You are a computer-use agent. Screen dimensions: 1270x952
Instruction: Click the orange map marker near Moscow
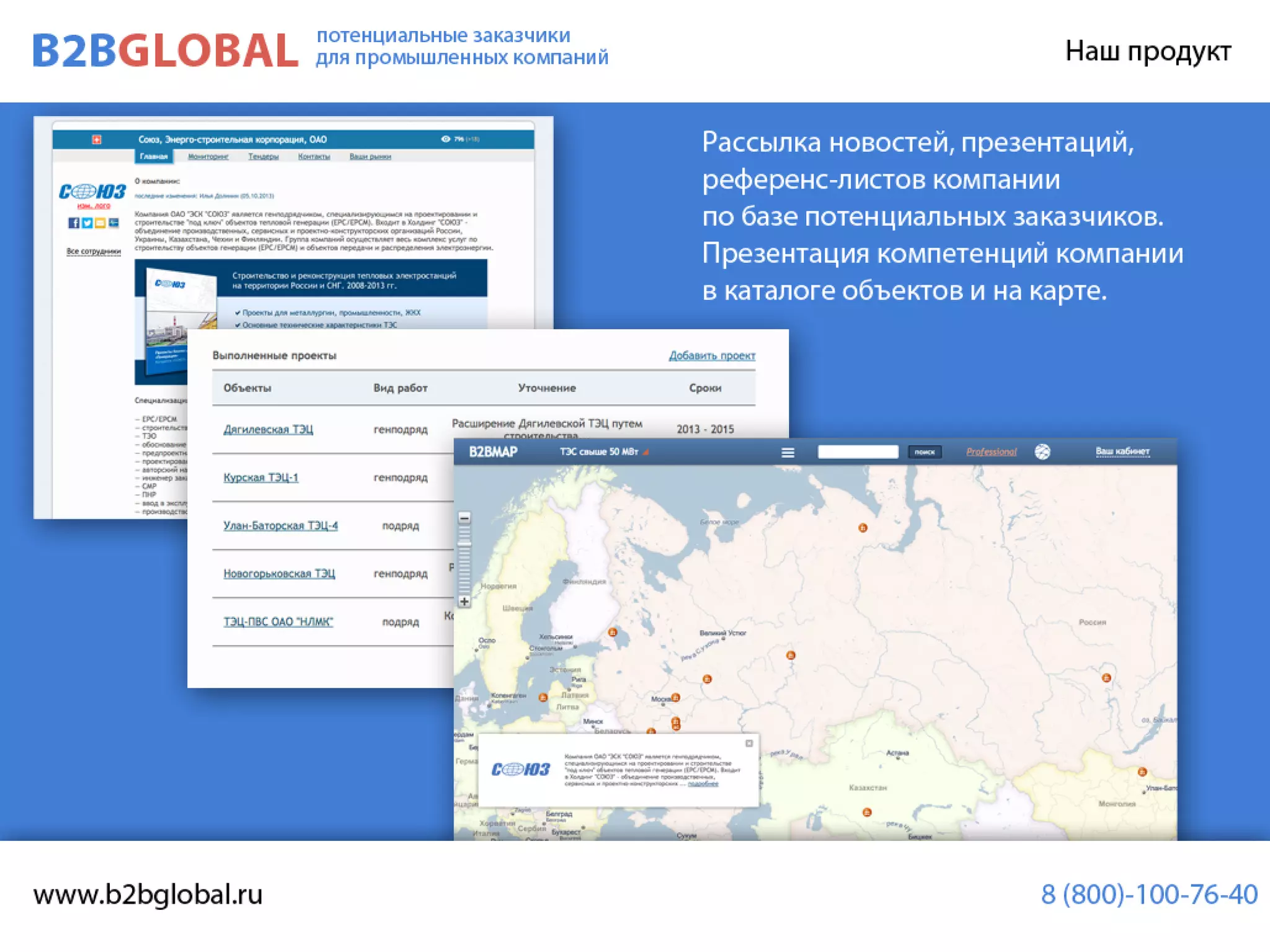(675, 698)
